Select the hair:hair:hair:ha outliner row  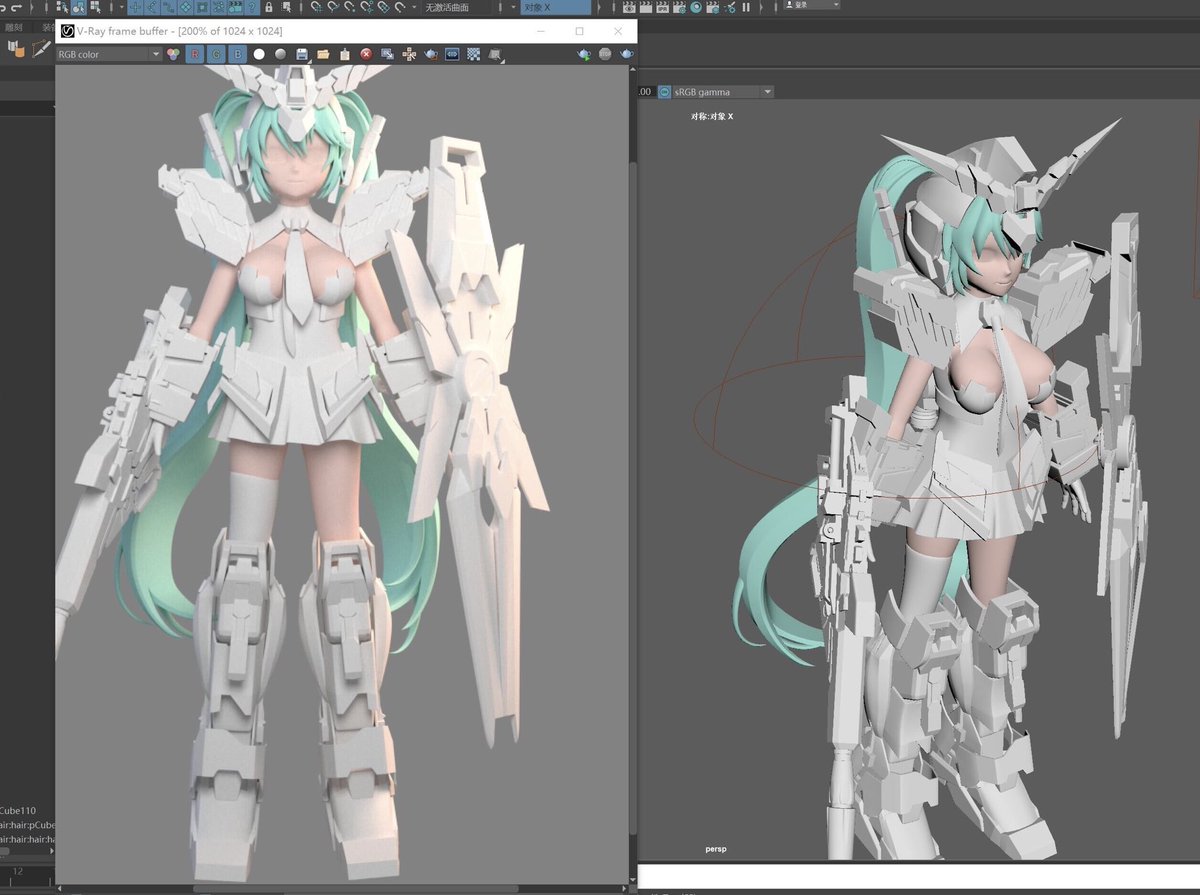tap(27, 839)
